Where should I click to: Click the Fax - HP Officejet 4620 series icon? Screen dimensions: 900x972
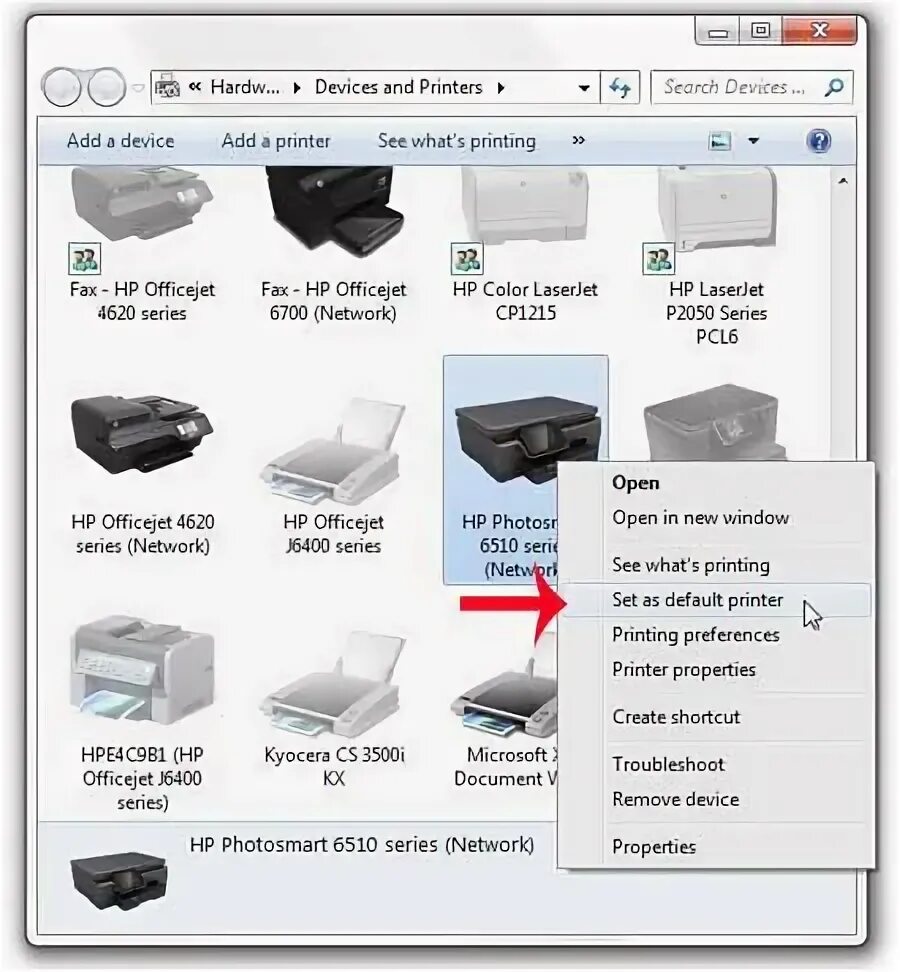coord(142,205)
